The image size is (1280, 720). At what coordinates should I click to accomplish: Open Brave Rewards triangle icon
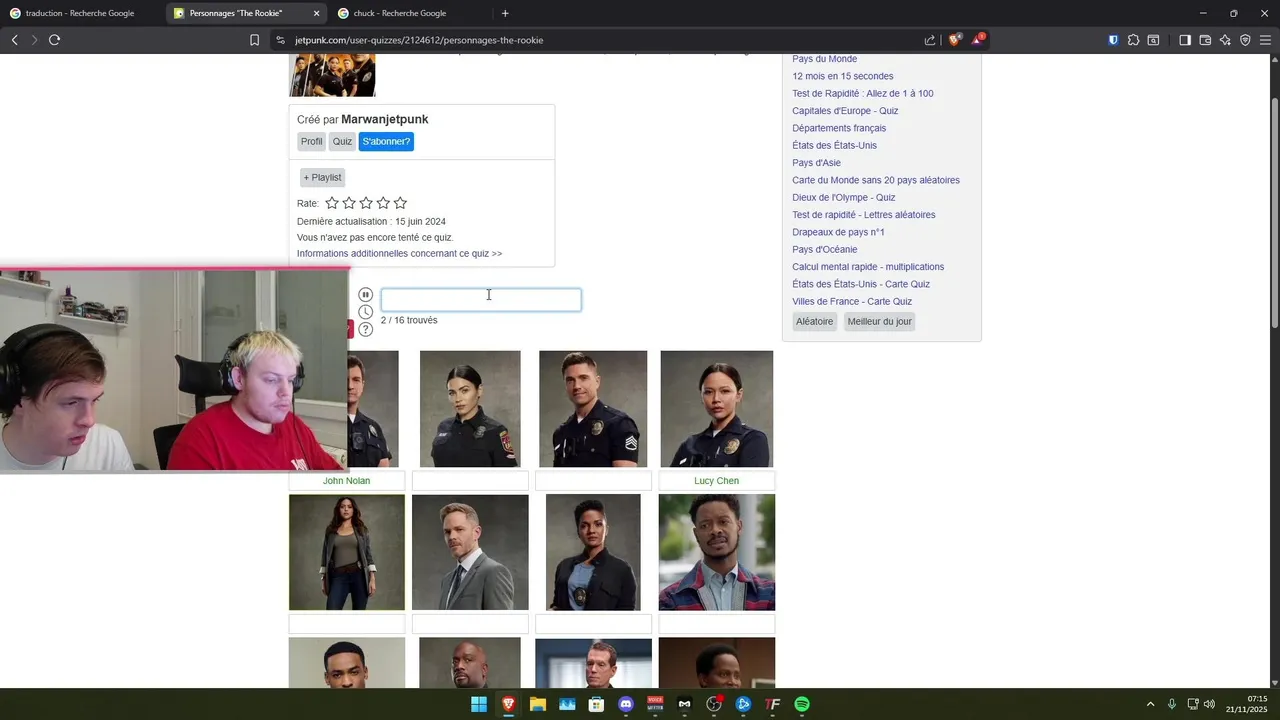pyautogui.click(x=978, y=40)
